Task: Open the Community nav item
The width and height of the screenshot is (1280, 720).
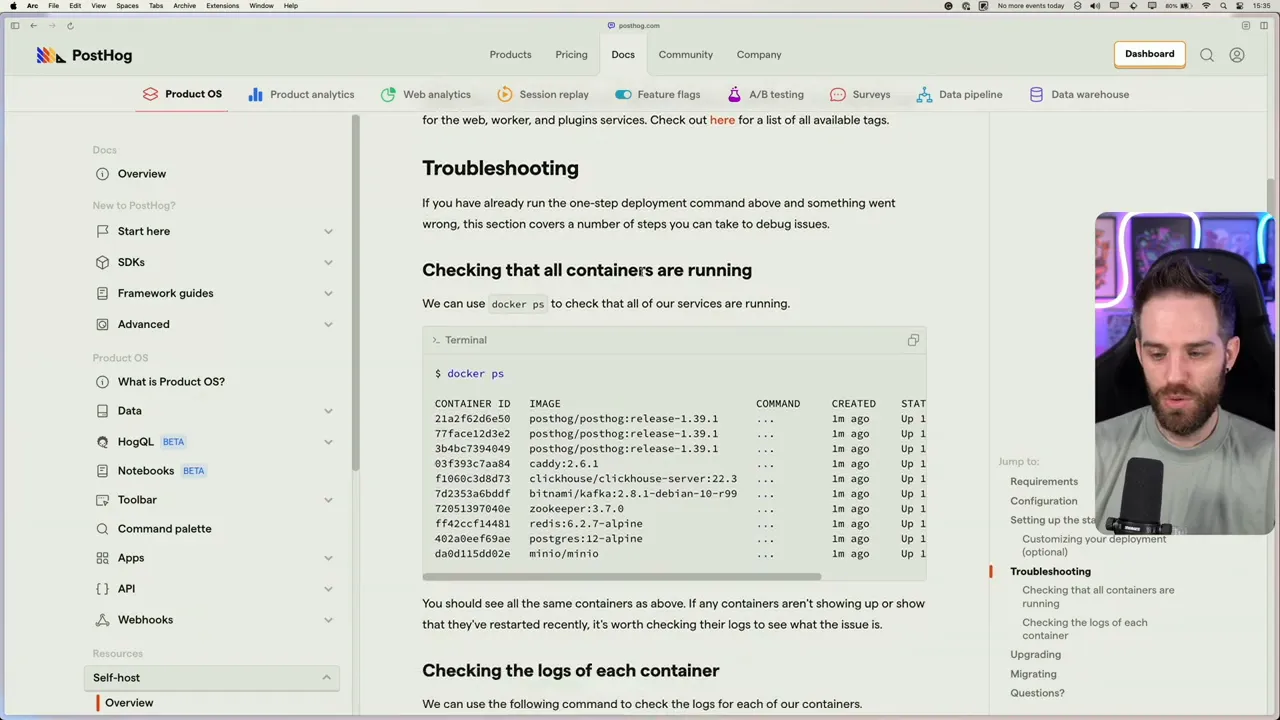Action: (685, 54)
